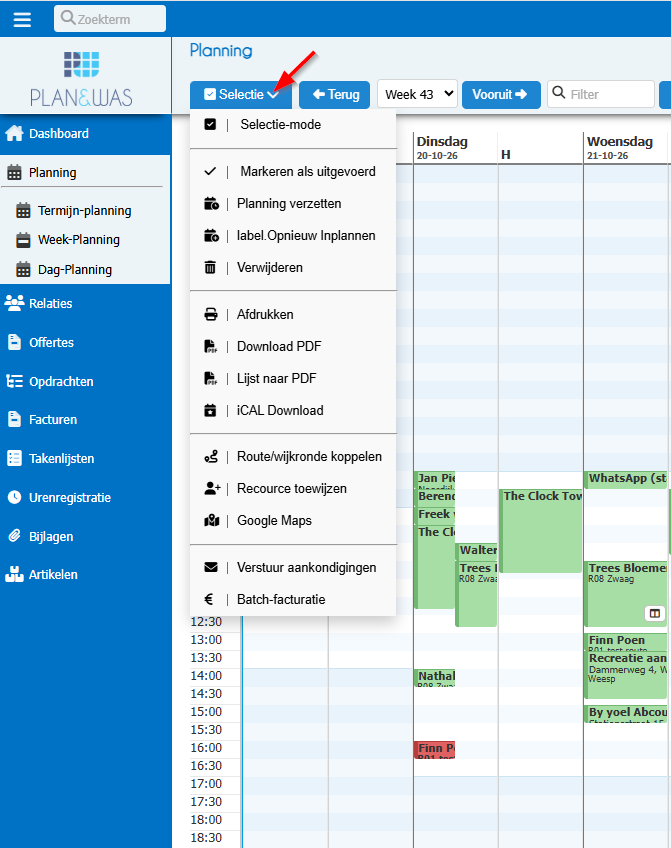Choose Google Maps menu entry

(x=293, y=520)
